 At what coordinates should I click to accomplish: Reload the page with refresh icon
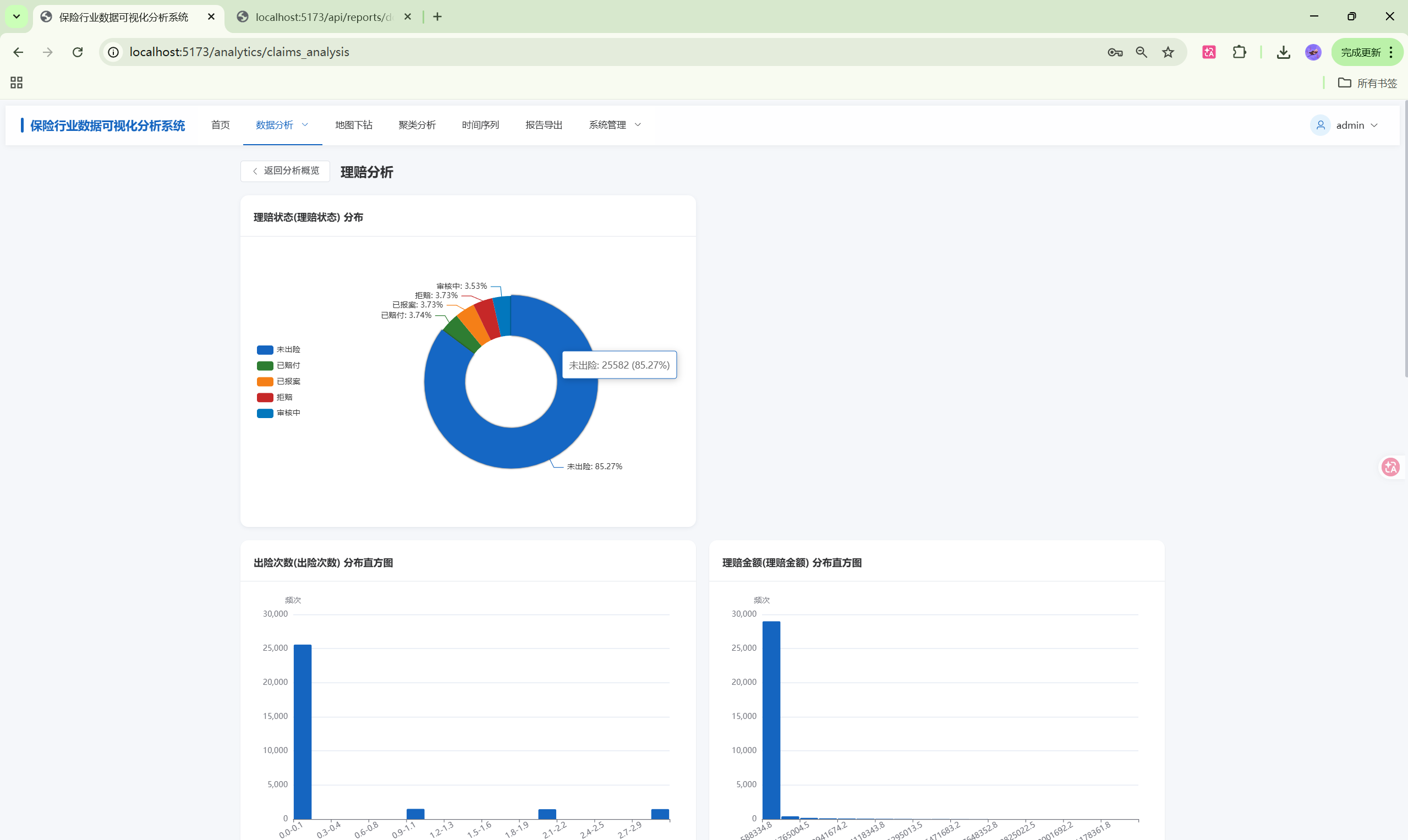pos(78,52)
